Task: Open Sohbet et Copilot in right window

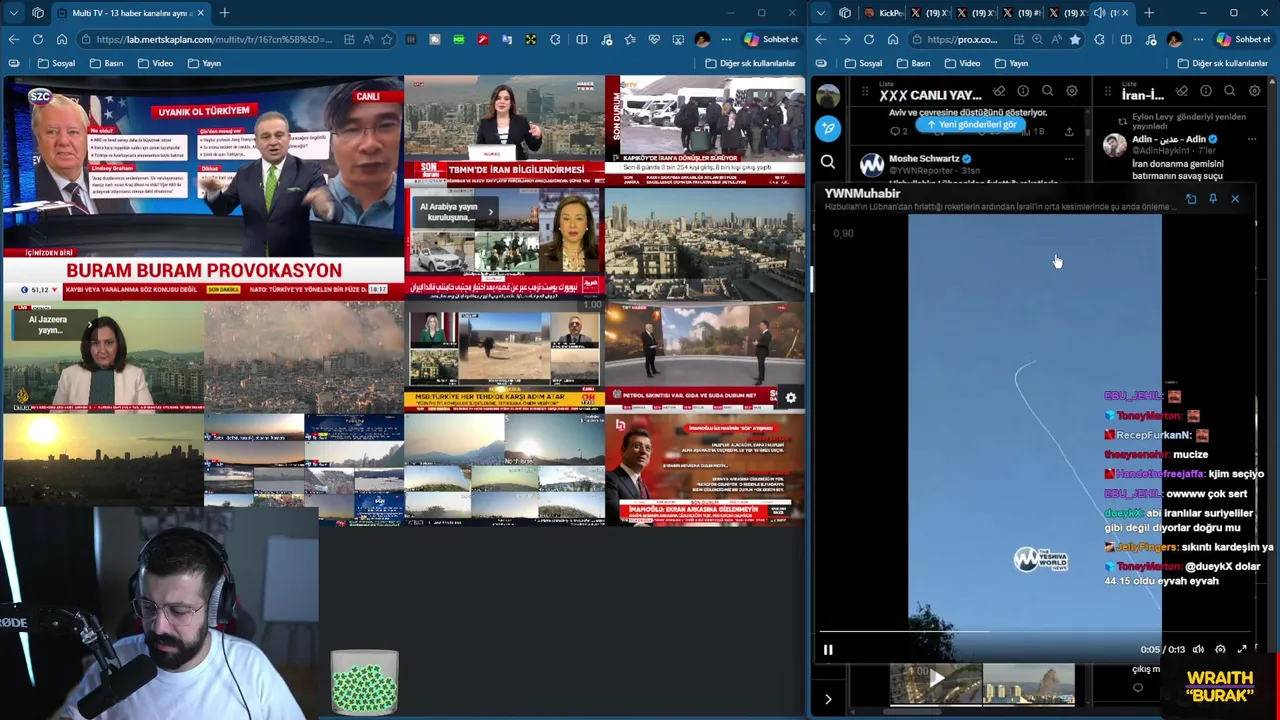Action: [1245, 39]
